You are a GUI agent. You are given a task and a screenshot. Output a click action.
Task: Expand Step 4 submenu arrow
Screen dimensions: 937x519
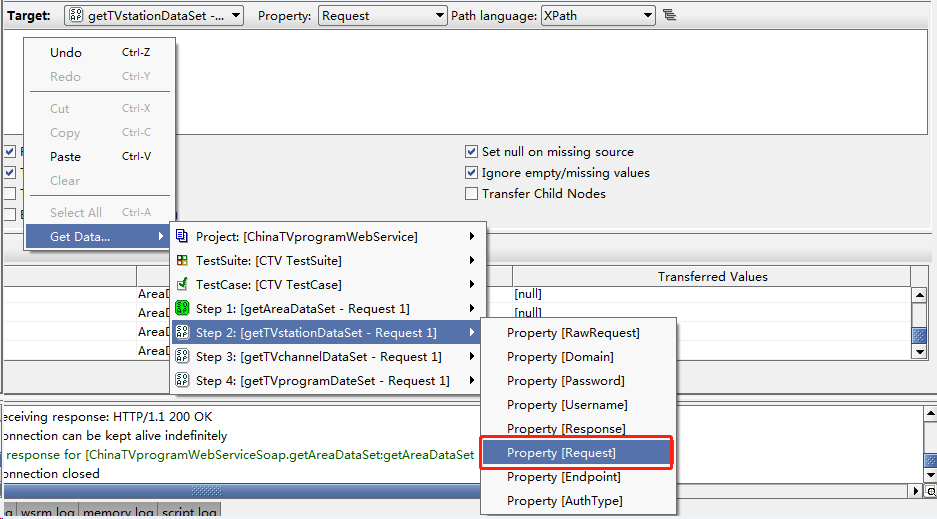point(472,380)
